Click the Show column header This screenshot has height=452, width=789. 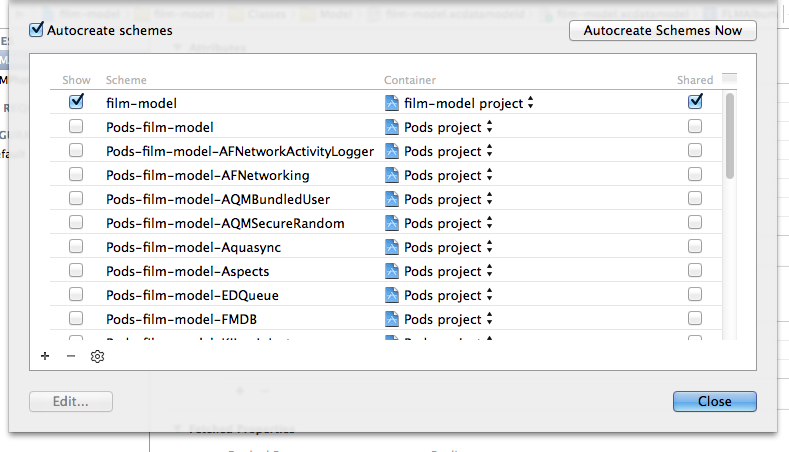[x=76, y=80]
